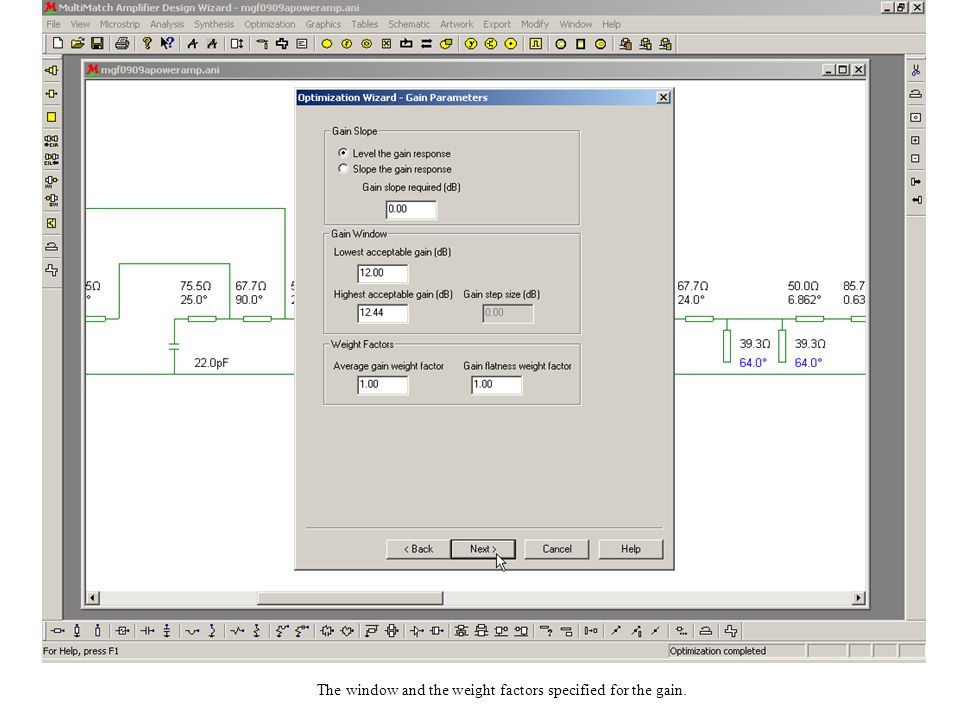The image size is (960, 720).
Task: Save the design with the floppy disk icon
Action: coord(97,43)
